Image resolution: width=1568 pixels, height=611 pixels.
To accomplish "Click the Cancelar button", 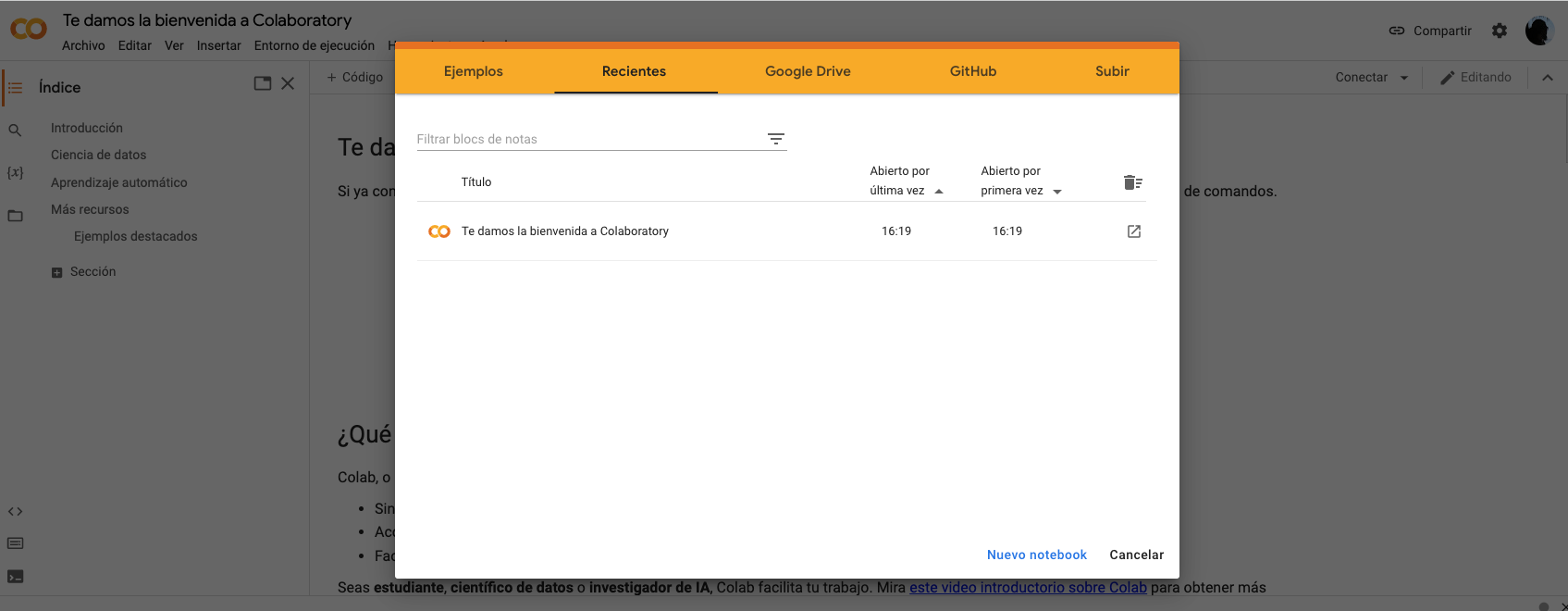I will (1137, 555).
